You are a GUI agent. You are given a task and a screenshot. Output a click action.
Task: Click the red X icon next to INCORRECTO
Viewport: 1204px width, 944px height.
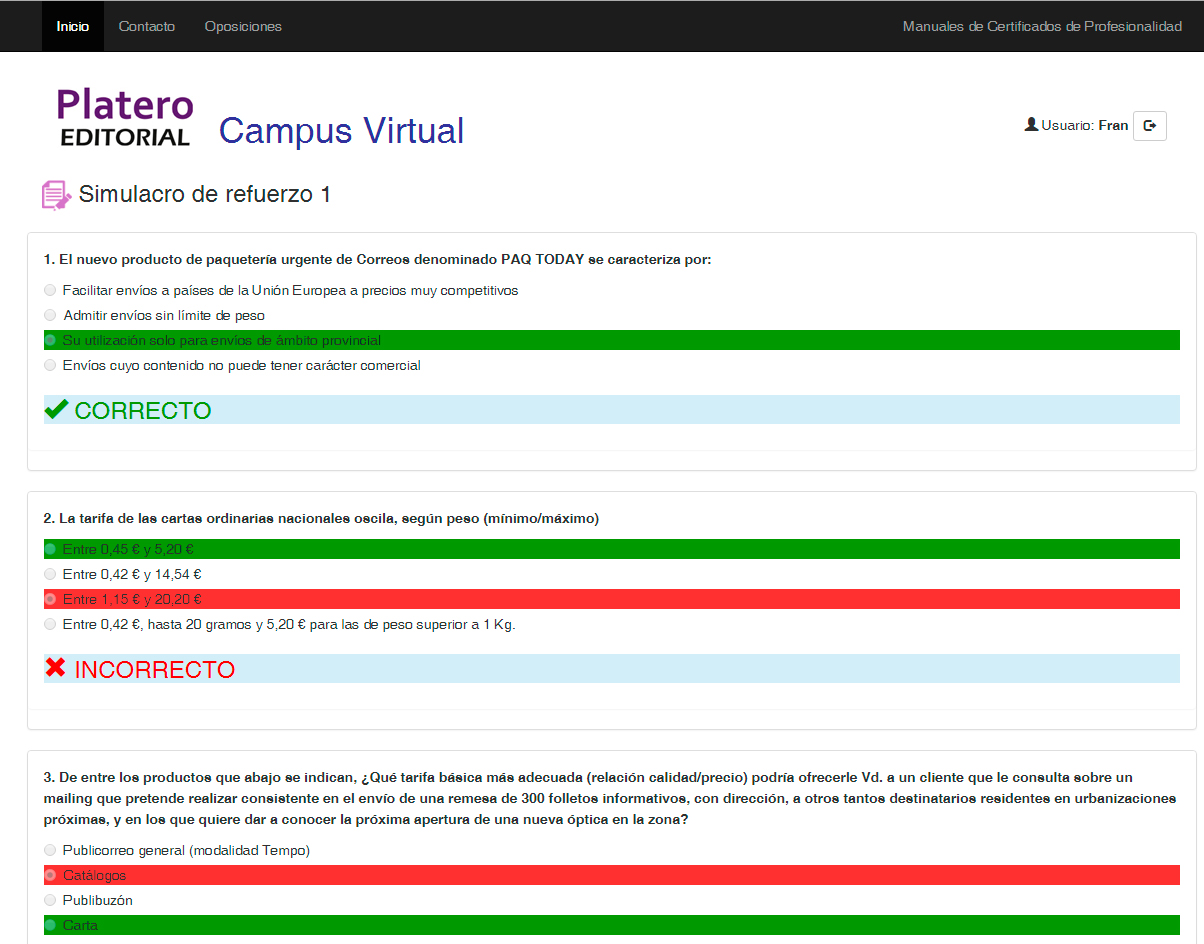56,668
